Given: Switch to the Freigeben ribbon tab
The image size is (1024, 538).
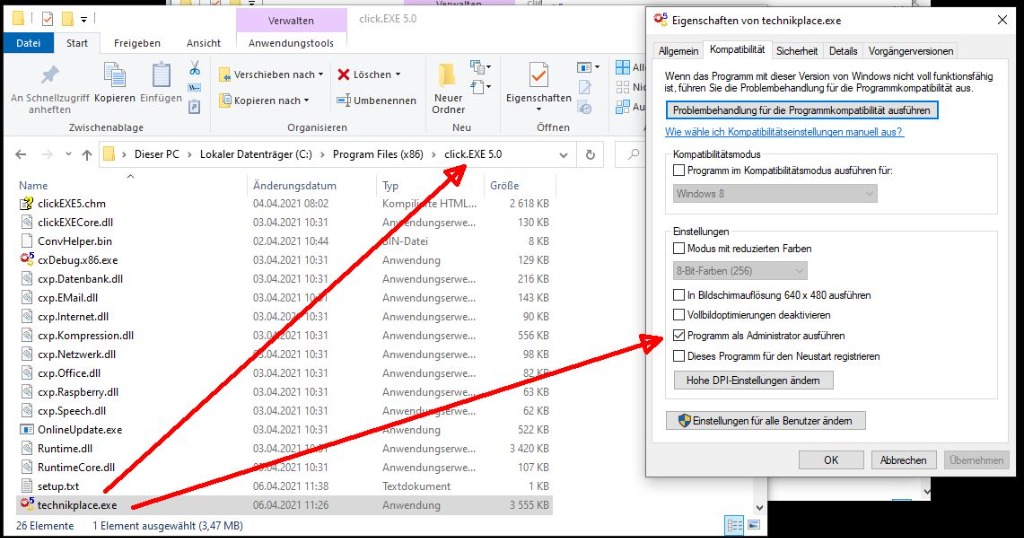Looking at the screenshot, I should coord(137,43).
